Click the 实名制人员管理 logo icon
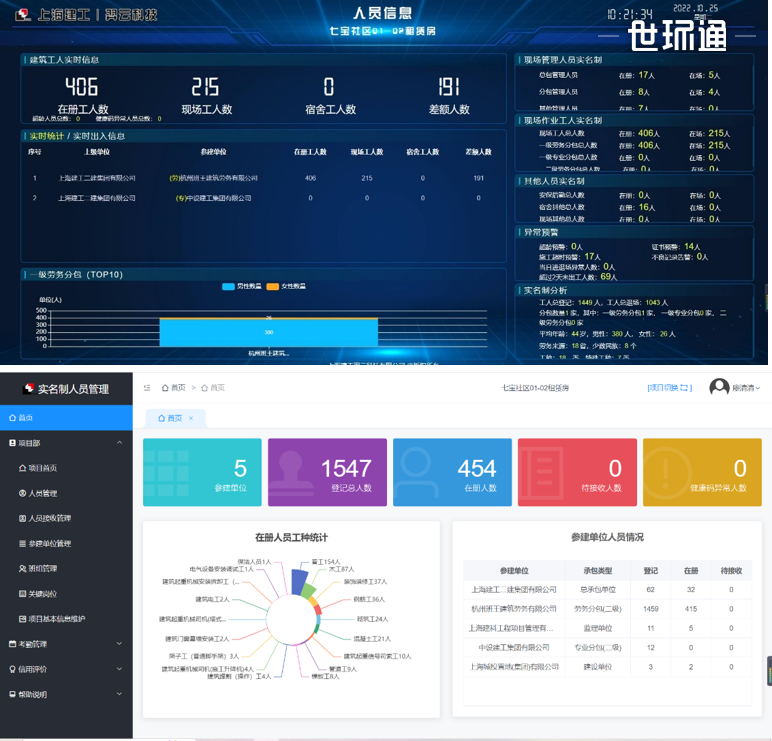Screen dimensions: 772x741 [x=28, y=389]
